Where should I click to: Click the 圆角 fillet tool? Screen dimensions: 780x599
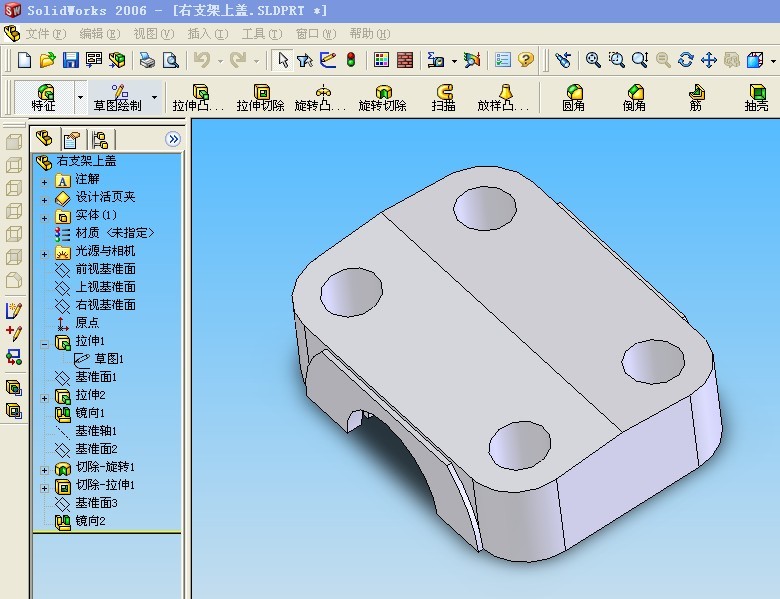tap(574, 98)
